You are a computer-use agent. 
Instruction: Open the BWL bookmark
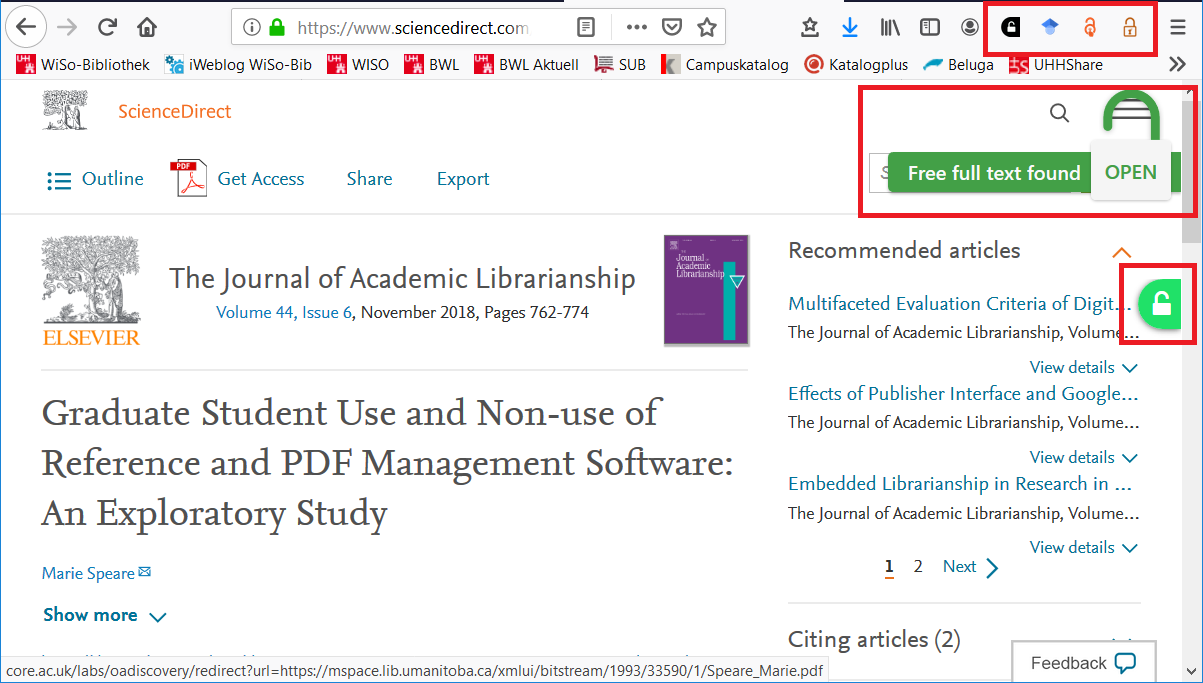432,65
